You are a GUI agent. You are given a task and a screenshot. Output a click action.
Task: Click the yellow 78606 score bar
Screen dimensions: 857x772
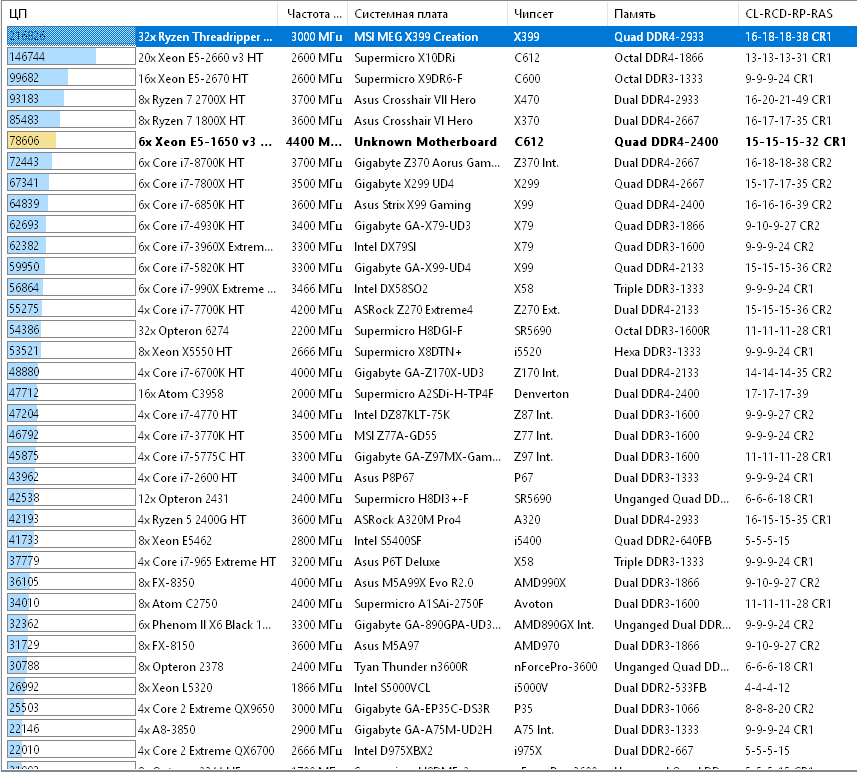[x=71, y=141]
